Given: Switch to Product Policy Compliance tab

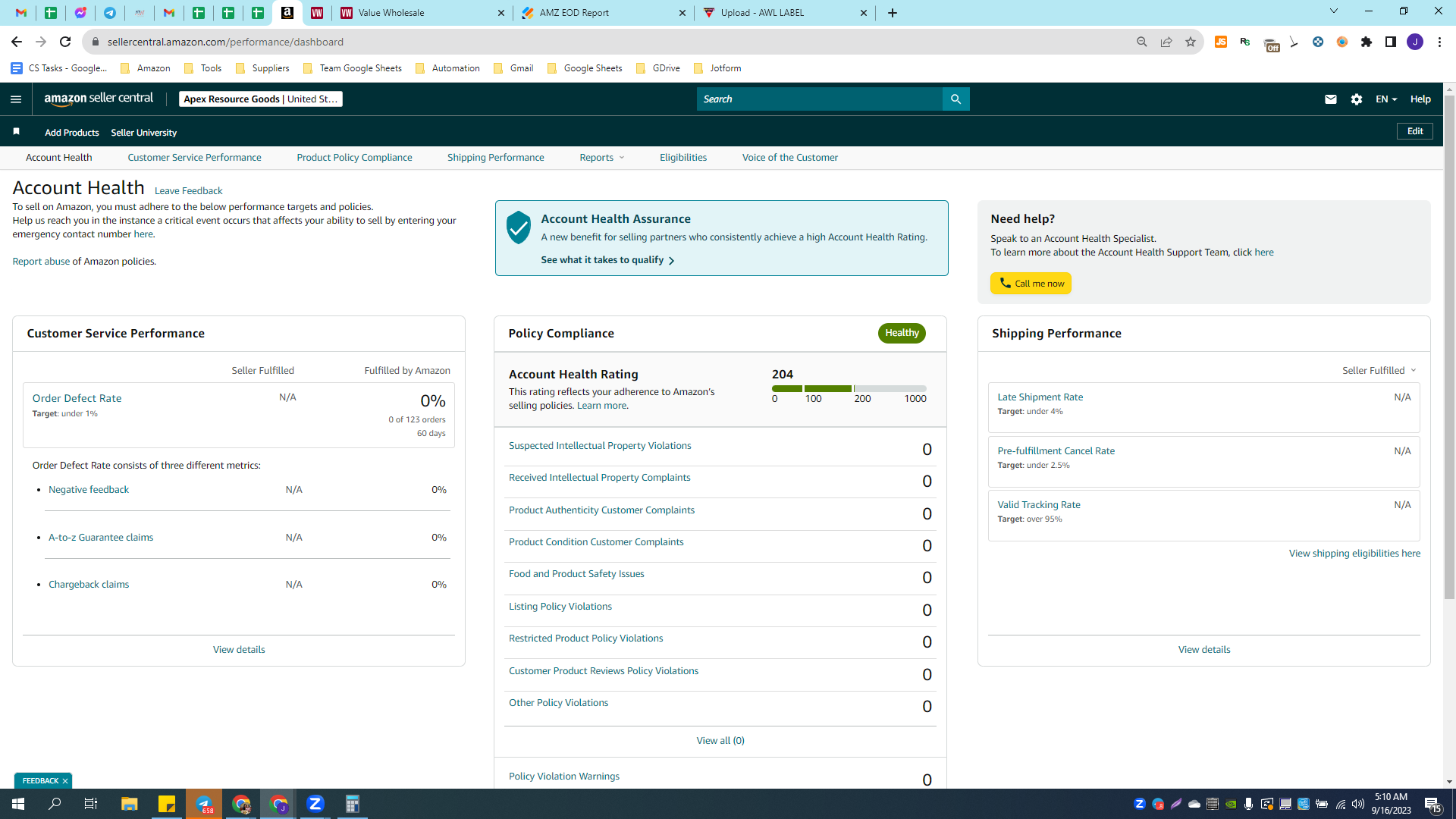Looking at the screenshot, I should coord(354,157).
